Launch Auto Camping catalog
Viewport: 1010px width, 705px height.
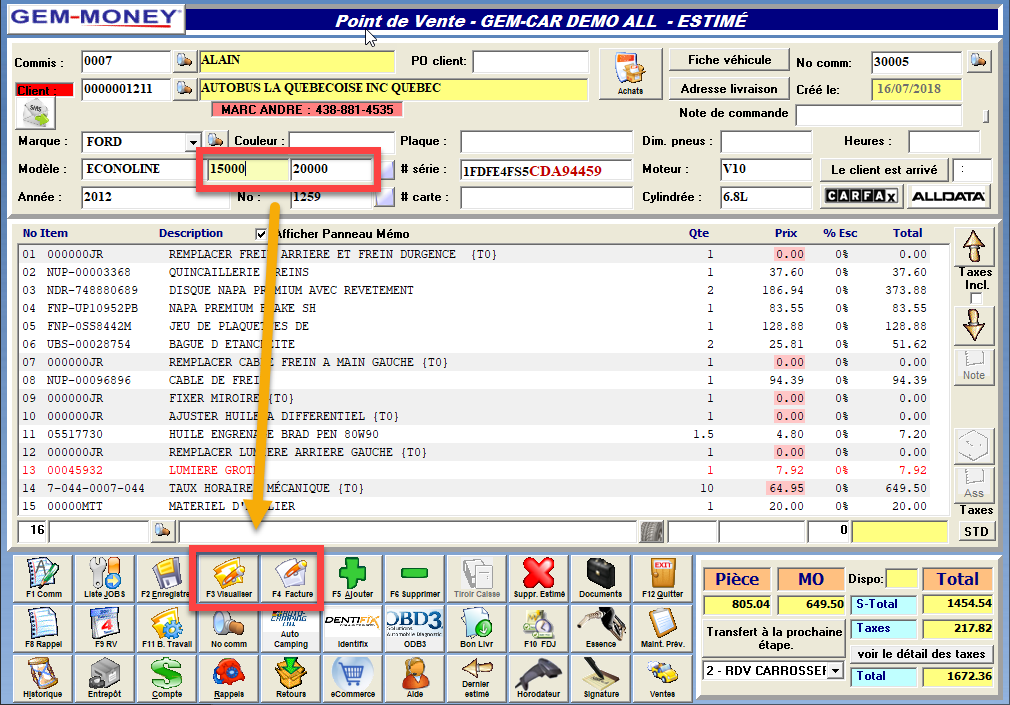(291, 627)
